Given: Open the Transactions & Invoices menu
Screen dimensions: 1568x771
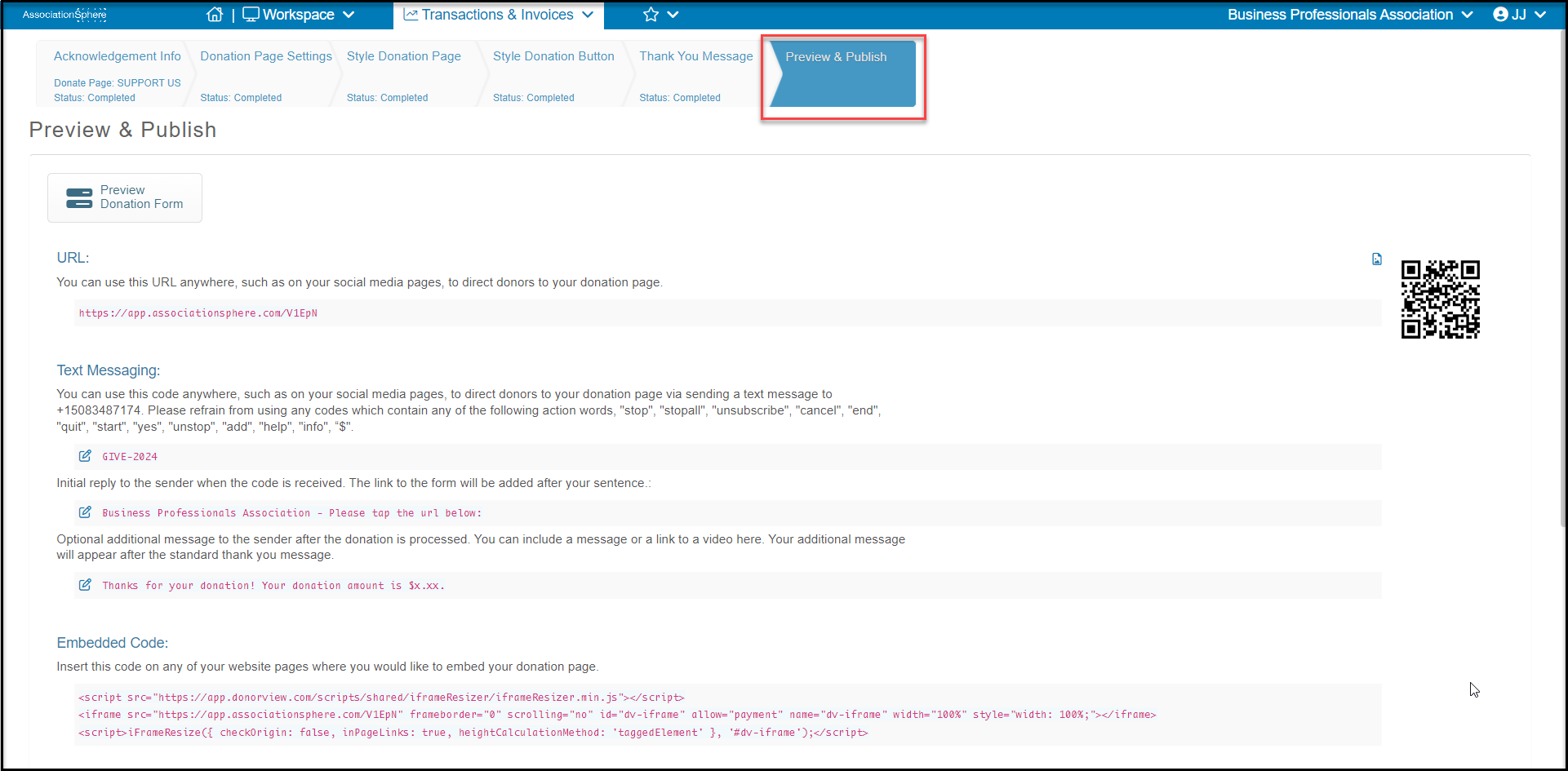Looking at the screenshot, I should [498, 15].
